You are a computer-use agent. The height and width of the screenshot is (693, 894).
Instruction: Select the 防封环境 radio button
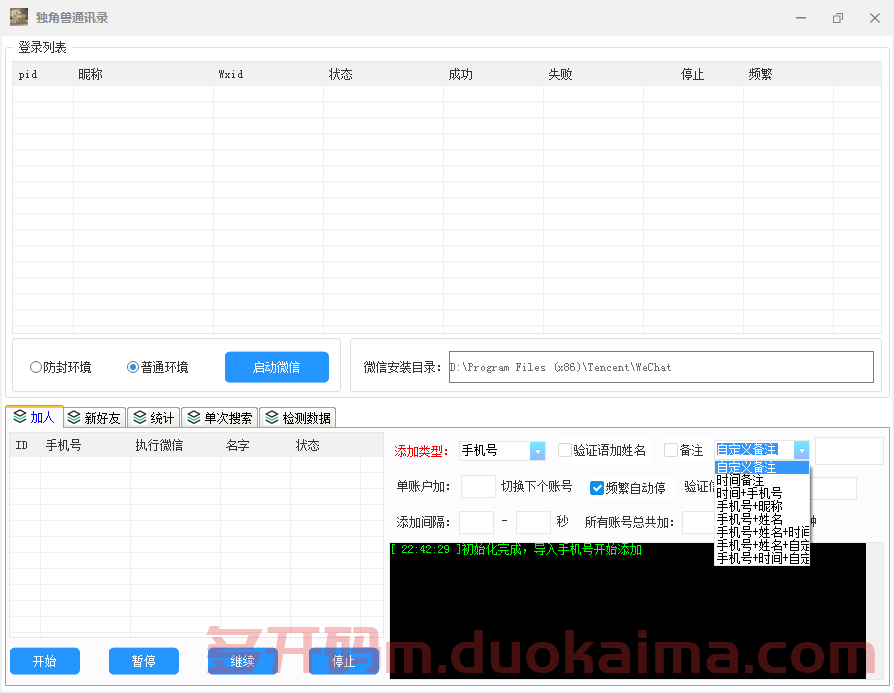pos(35,366)
